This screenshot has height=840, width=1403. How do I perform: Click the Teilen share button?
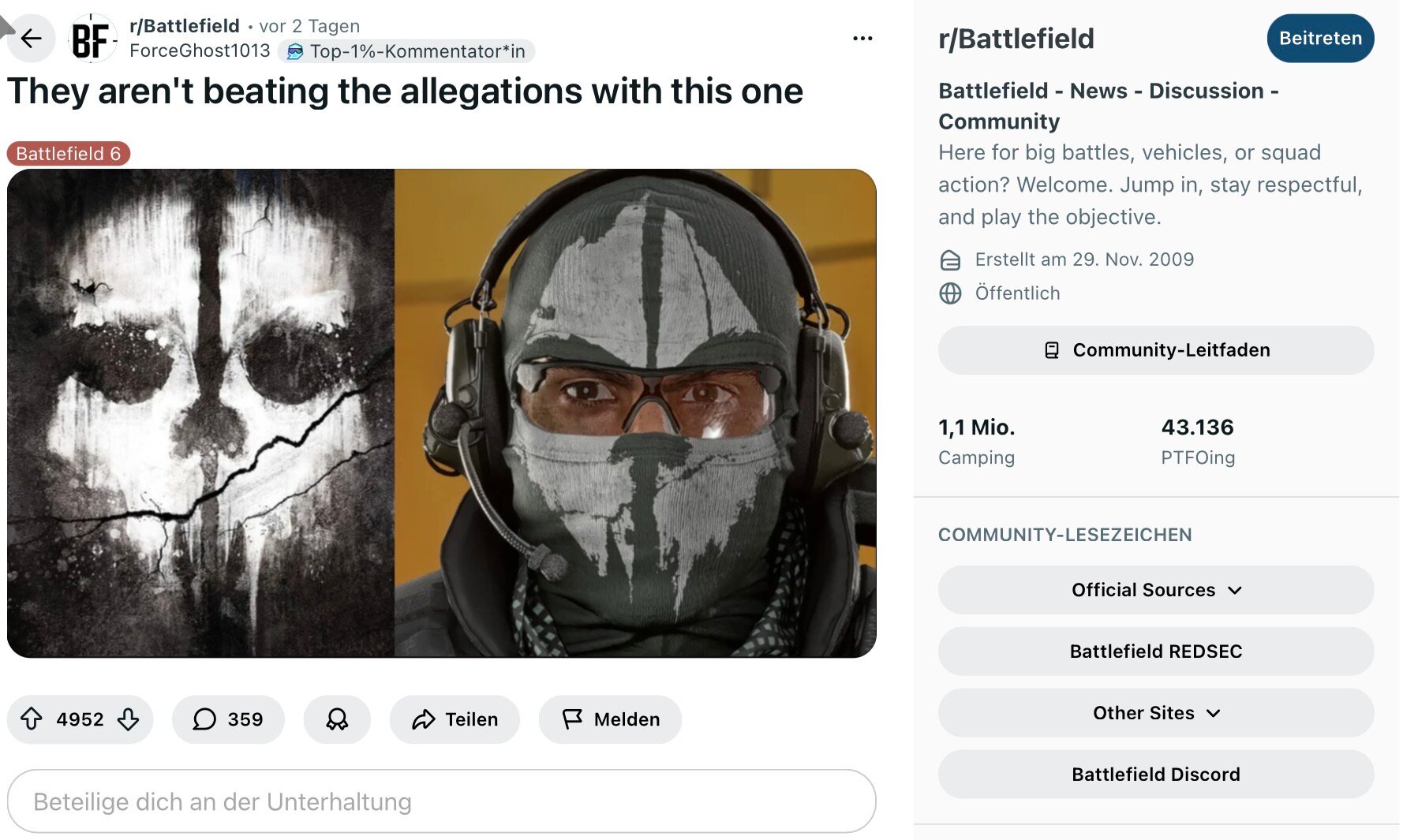(x=455, y=719)
